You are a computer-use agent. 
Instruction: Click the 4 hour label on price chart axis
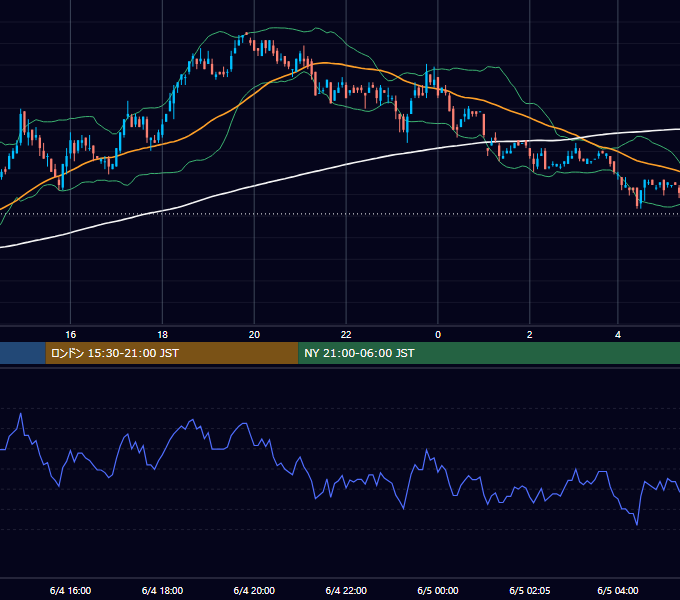click(x=618, y=335)
